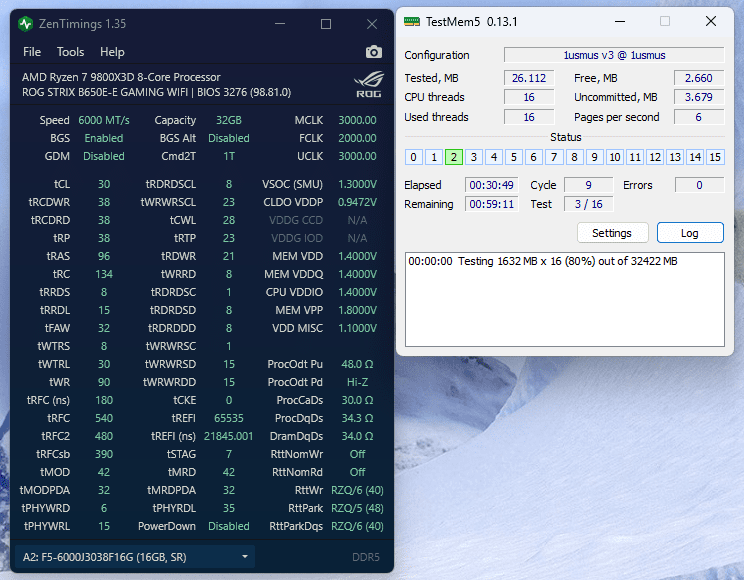
Task: Open the Tools menu in ZenTimings
Action: 70,52
